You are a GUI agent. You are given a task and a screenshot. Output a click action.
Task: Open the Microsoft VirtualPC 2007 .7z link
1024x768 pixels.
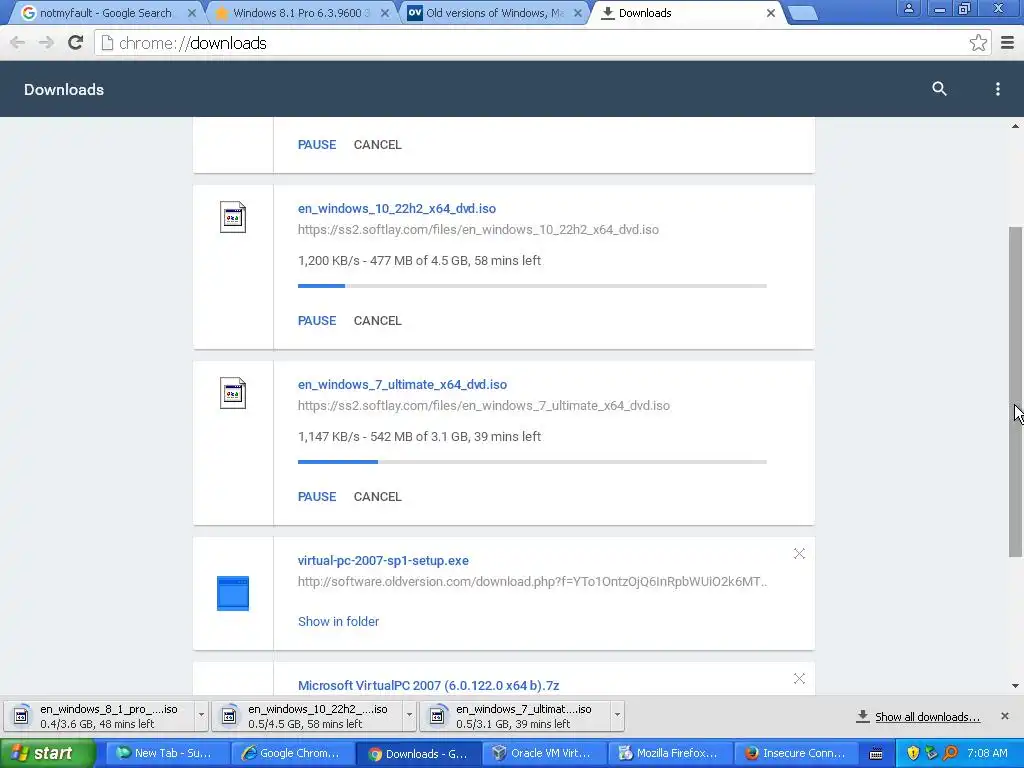428,686
